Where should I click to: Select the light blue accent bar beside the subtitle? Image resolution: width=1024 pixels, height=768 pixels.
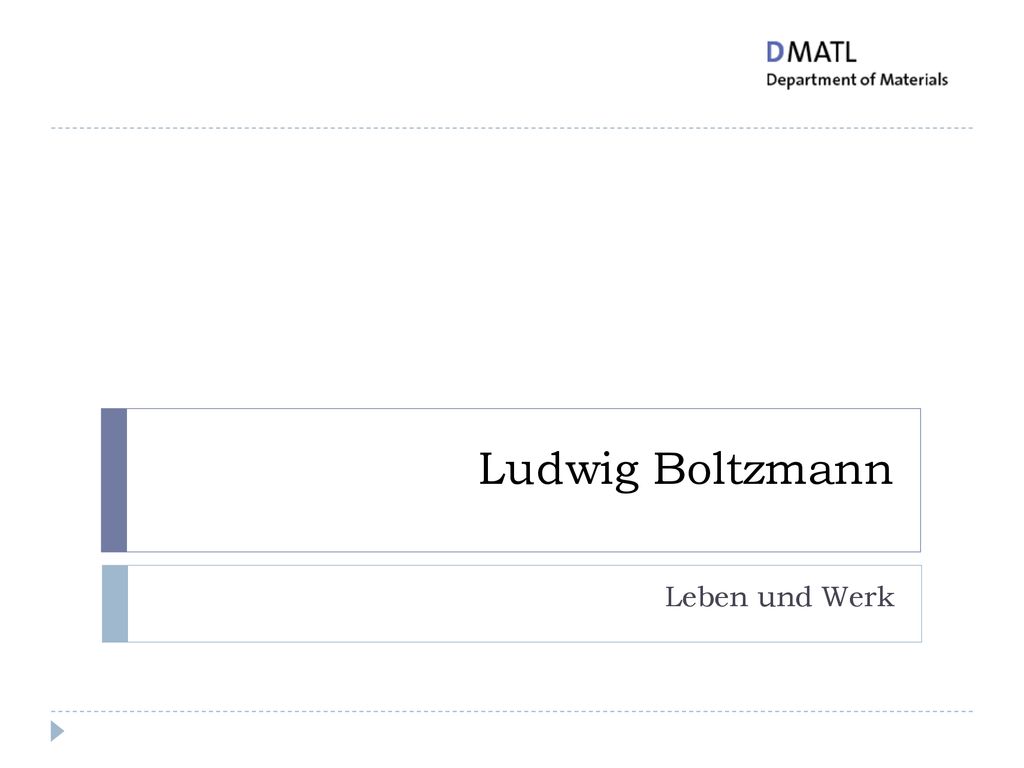click(115, 603)
